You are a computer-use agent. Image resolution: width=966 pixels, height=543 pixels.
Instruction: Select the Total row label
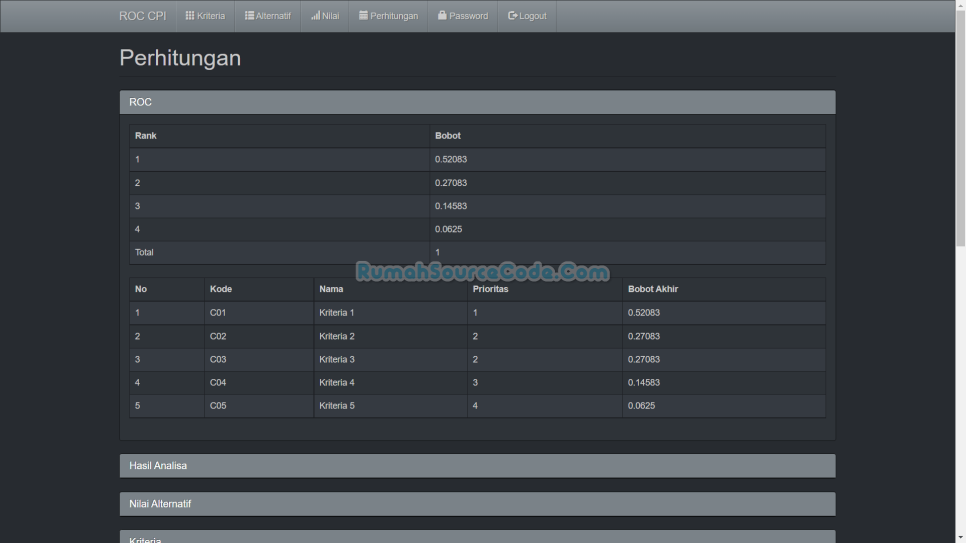(145, 252)
